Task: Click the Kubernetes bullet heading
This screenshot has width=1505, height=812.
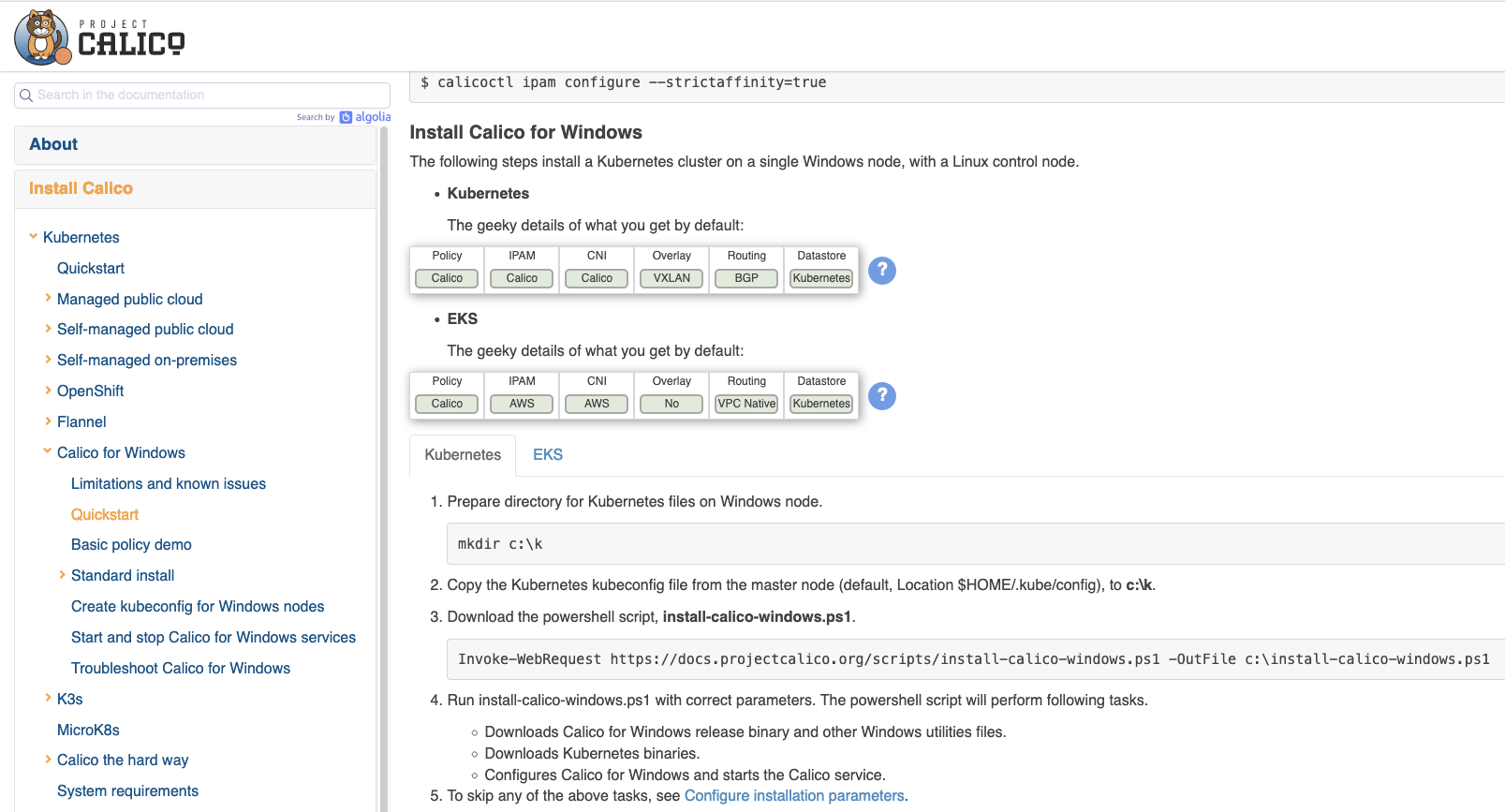Action: (x=488, y=193)
